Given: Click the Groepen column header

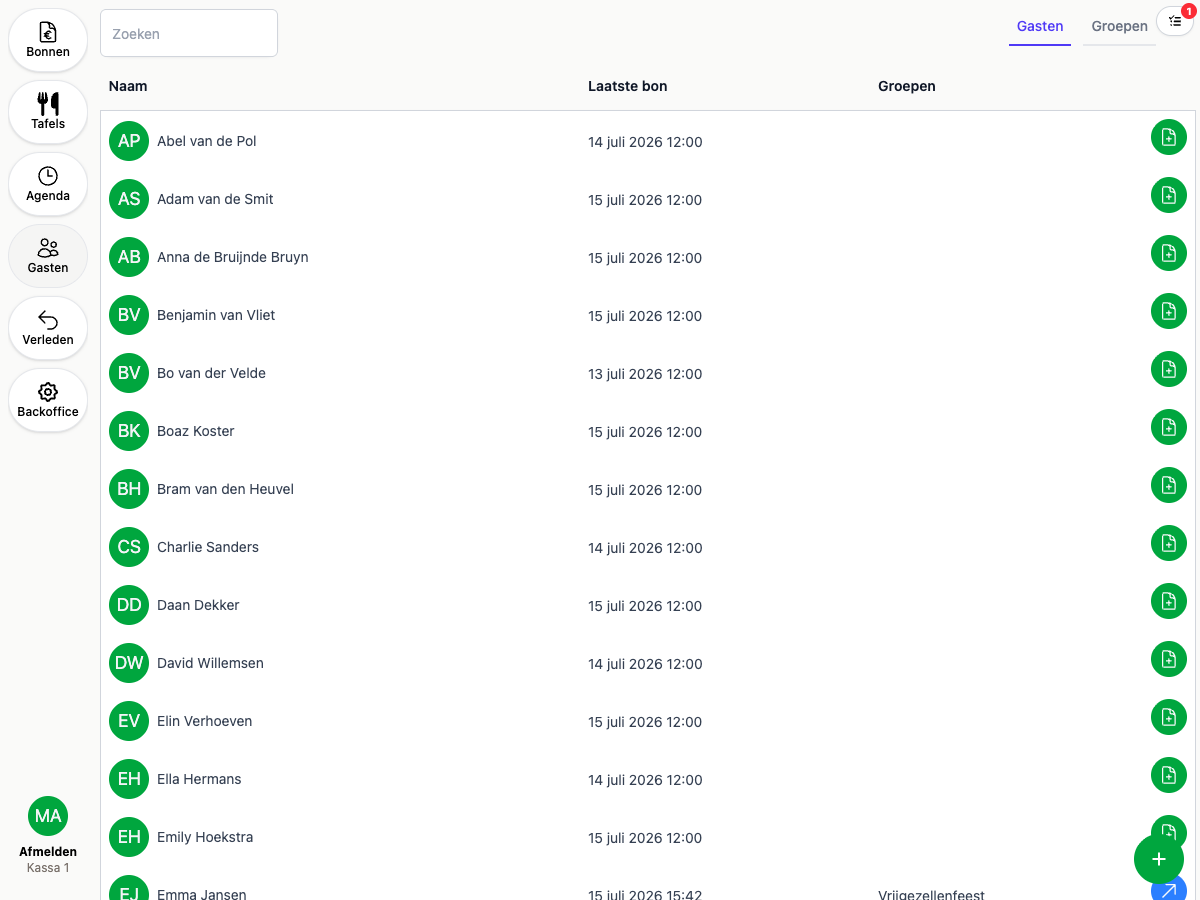Looking at the screenshot, I should (907, 86).
